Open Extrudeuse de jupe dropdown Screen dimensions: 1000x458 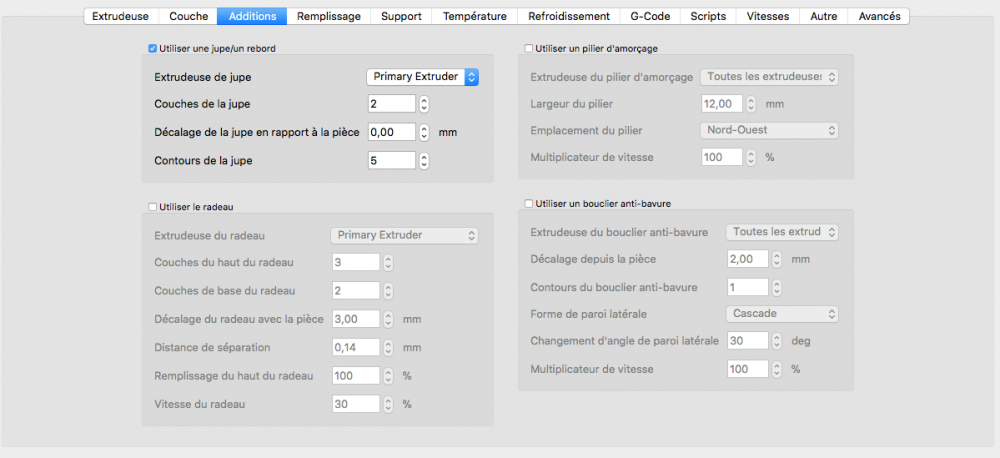[x=422, y=76]
